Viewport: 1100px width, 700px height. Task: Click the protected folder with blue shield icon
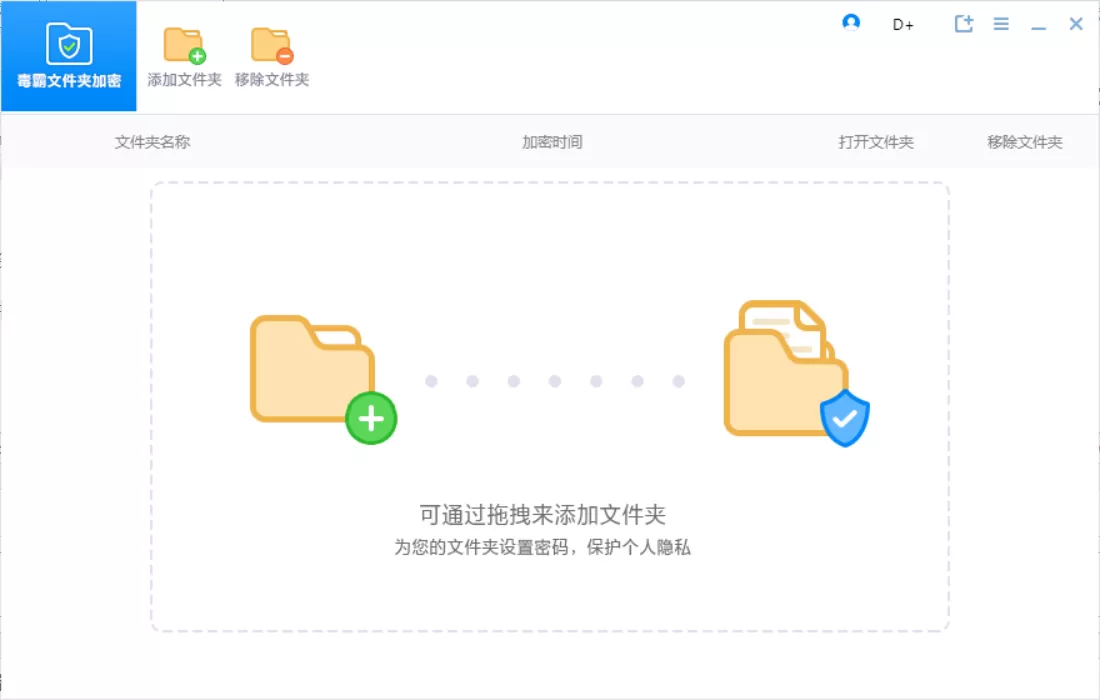click(x=797, y=373)
